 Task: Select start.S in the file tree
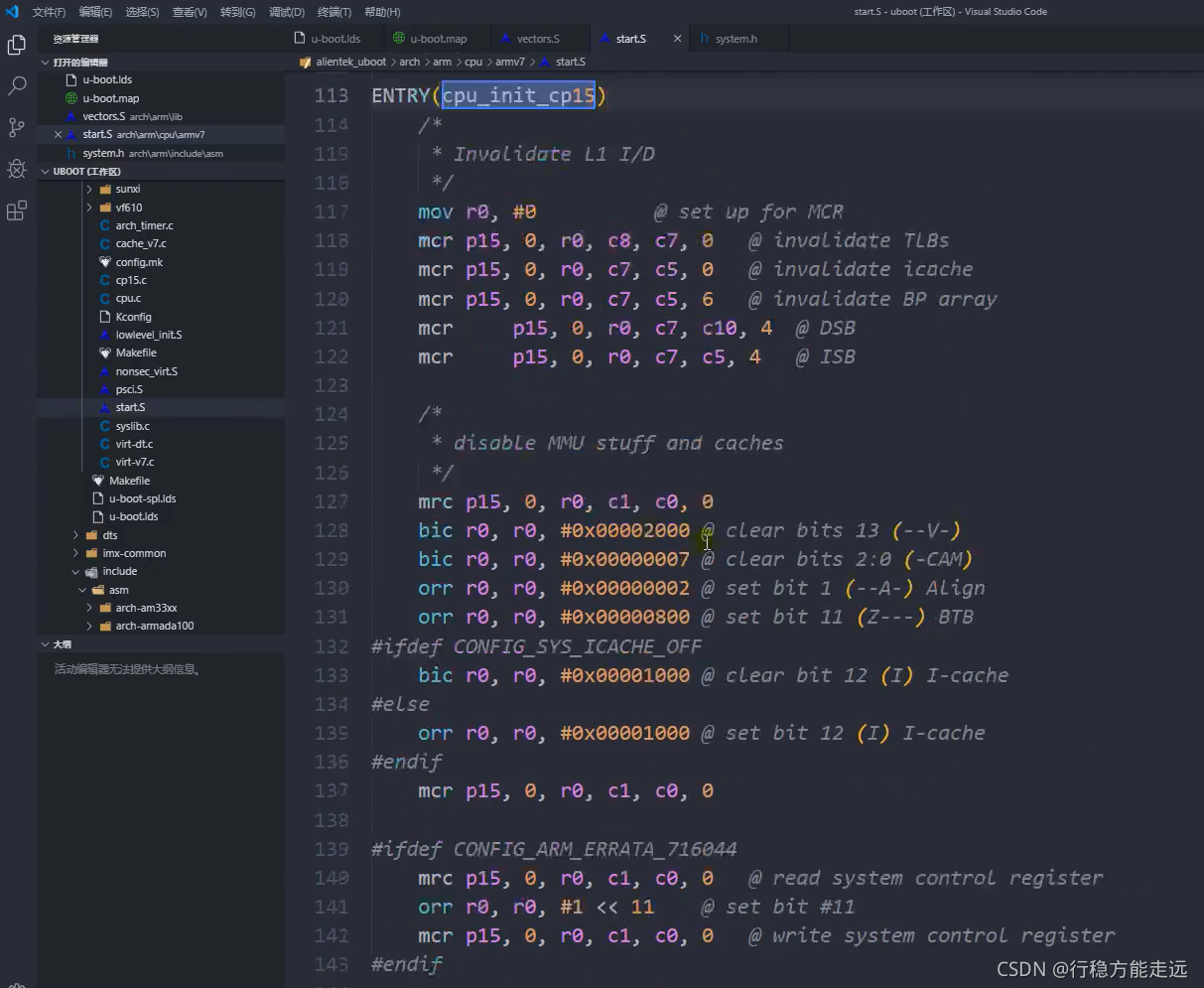[x=130, y=407]
